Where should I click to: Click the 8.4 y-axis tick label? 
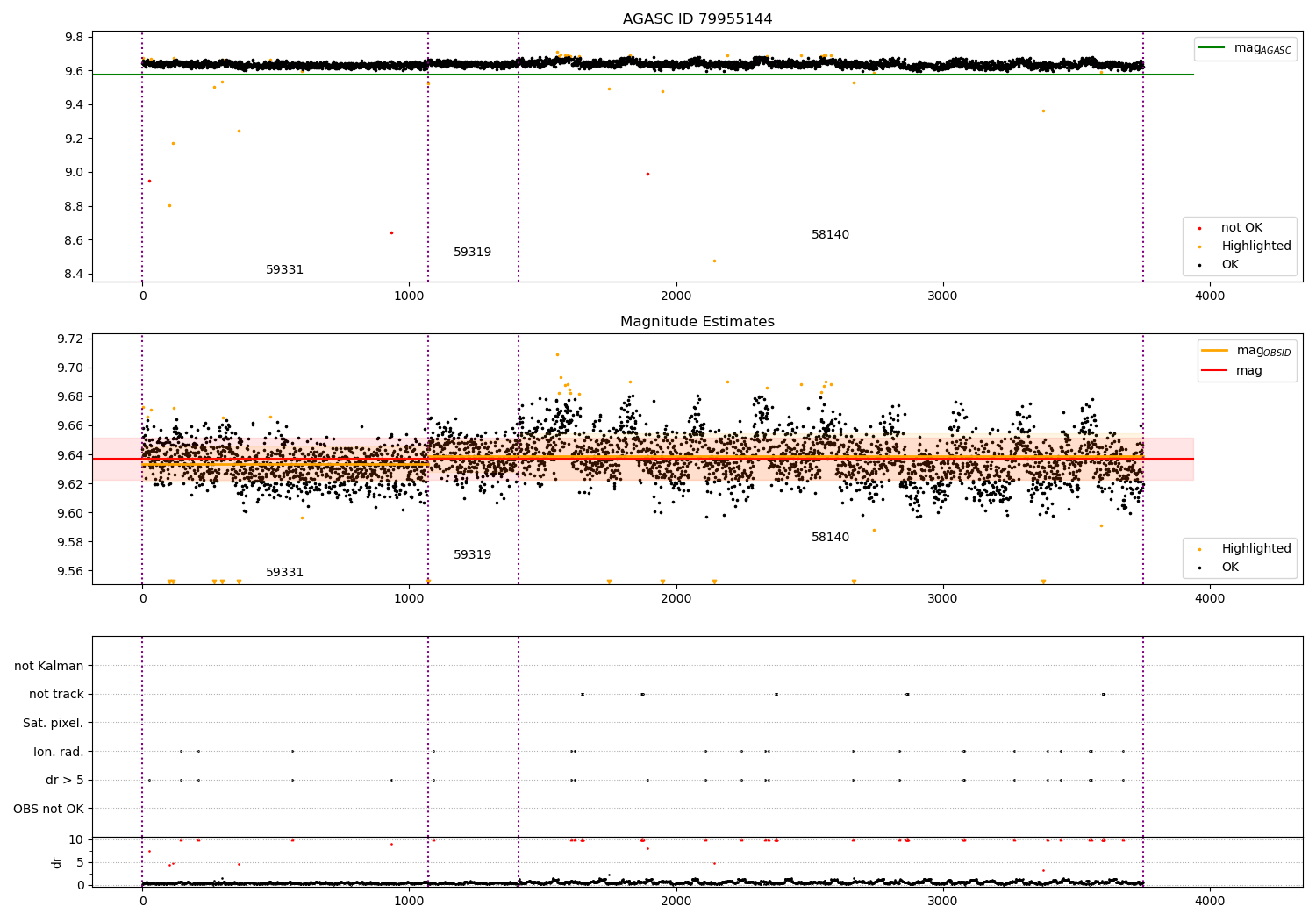click(75, 275)
